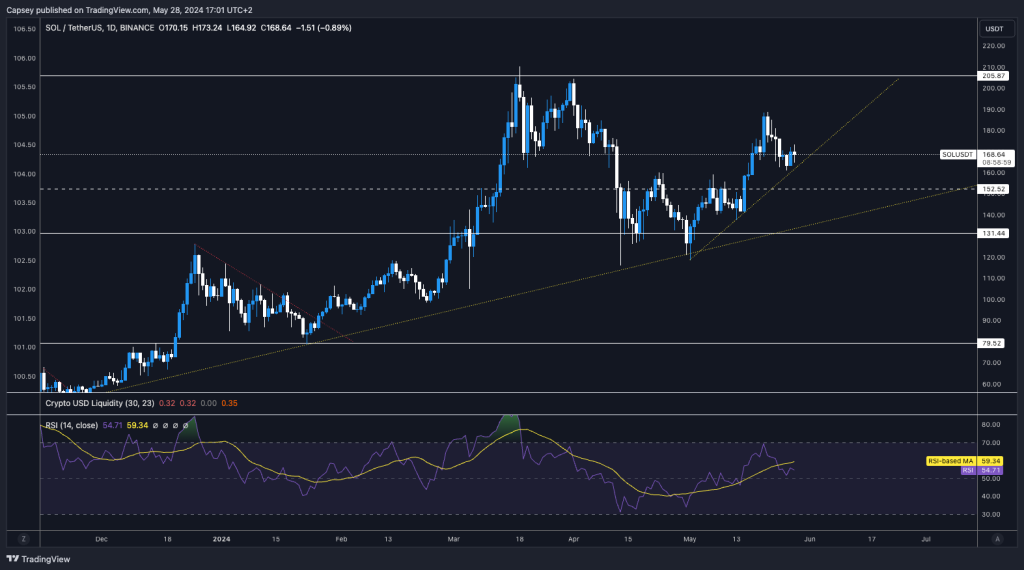Click the Feb date on time axis
Screen dimensions: 1024x570
(341, 539)
